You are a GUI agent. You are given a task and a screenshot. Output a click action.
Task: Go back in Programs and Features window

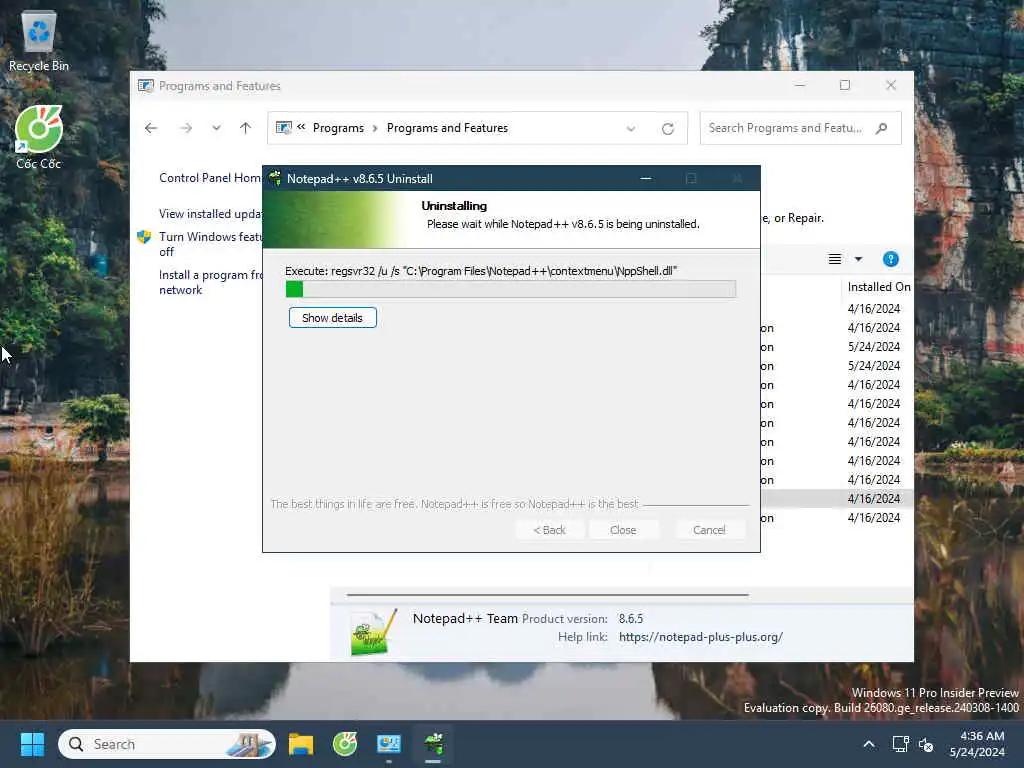point(151,128)
